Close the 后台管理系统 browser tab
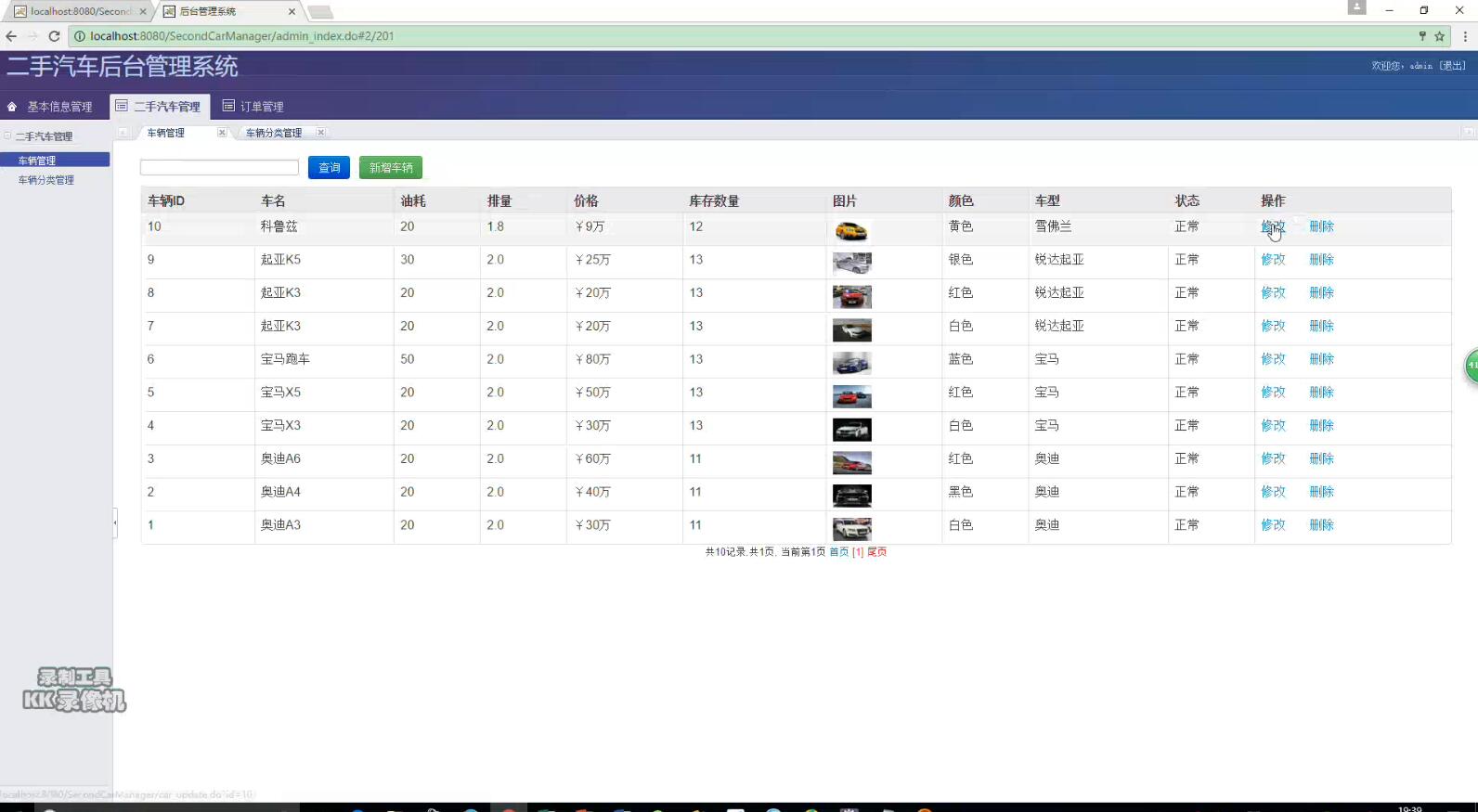The height and width of the screenshot is (812, 1478). [292, 11]
